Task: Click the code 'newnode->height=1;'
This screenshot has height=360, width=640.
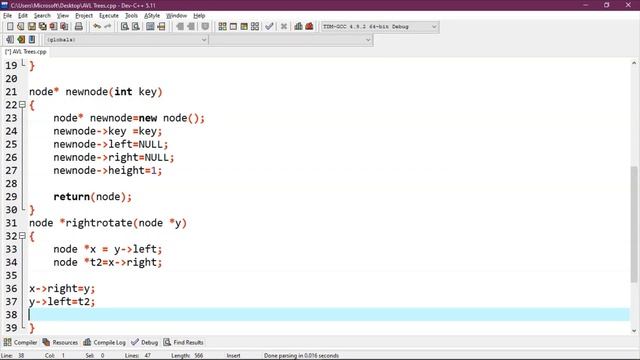Action: point(108,171)
